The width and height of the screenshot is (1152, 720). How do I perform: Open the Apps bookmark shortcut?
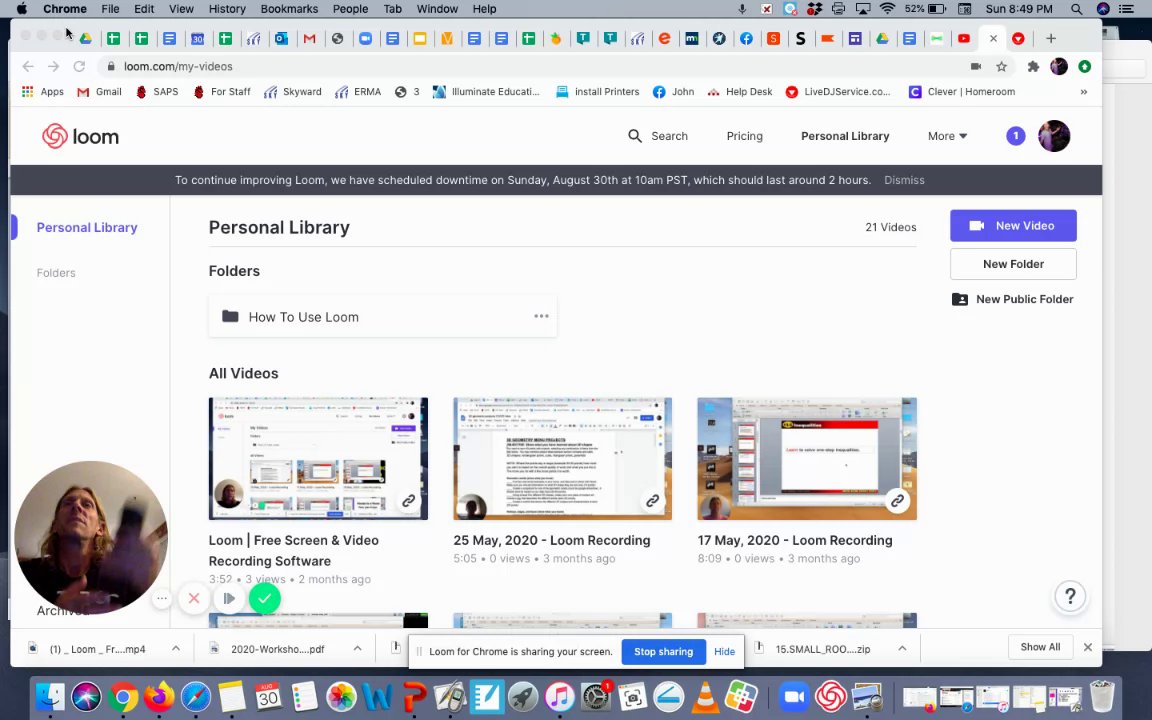tap(43, 92)
